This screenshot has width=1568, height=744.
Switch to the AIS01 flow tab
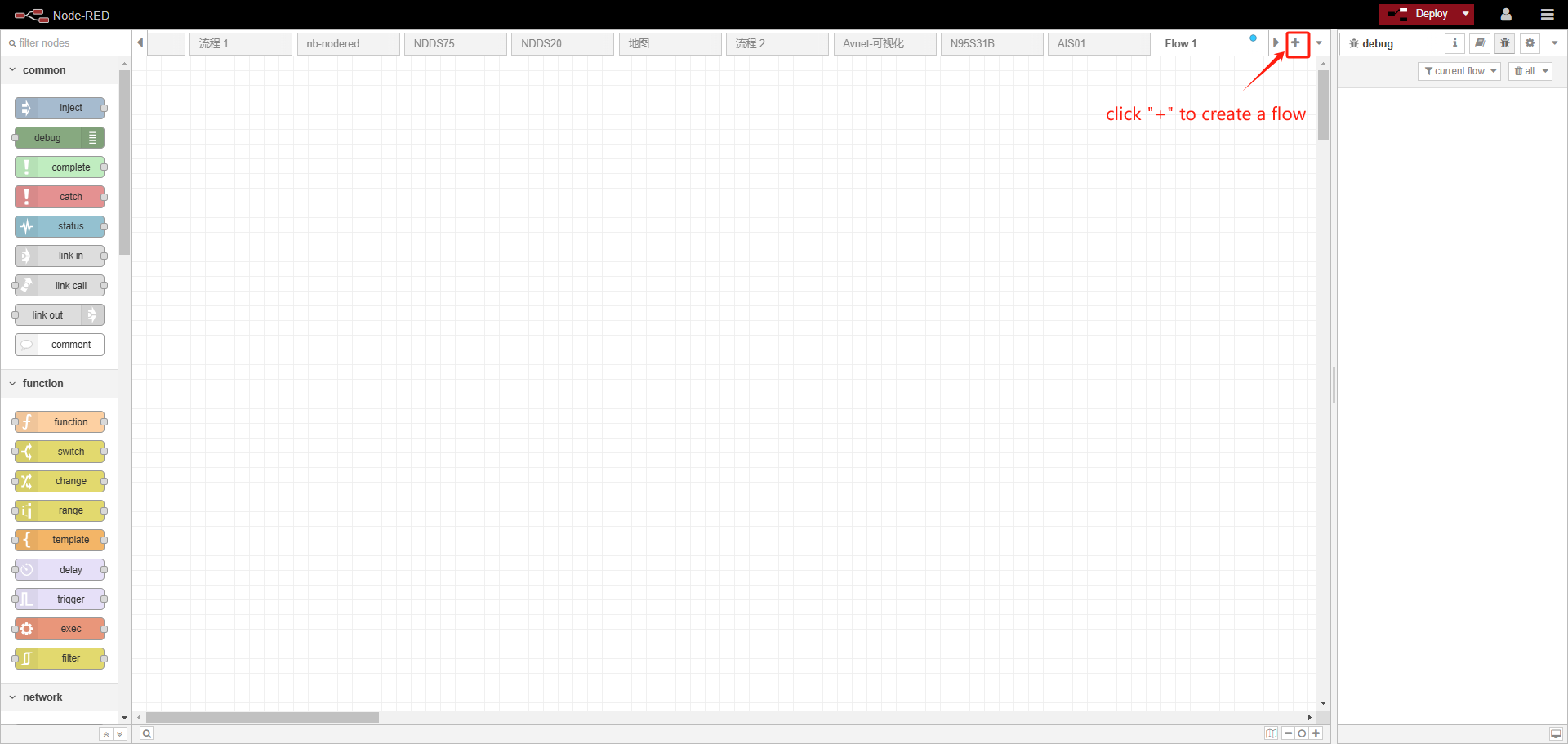1099,44
